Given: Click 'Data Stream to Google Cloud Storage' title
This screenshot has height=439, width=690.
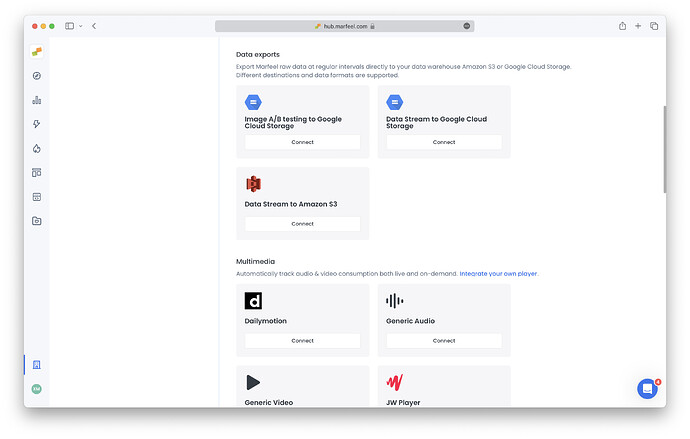Looking at the screenshot, I should click(x=437, y=122).
